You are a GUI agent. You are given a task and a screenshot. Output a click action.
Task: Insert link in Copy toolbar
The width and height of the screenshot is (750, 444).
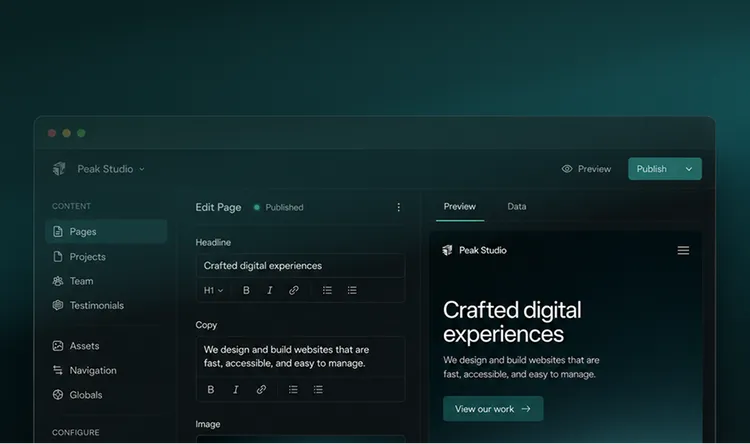point(261,389)
